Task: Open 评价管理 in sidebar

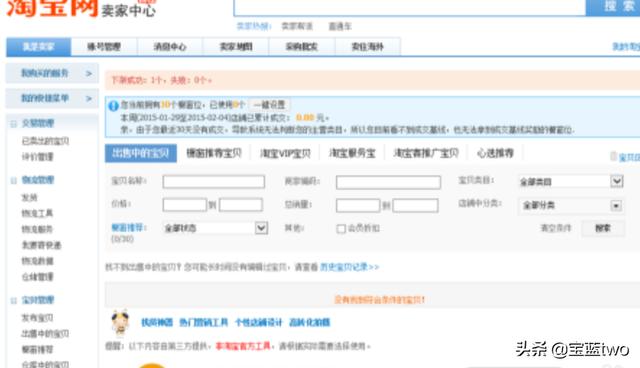Action: pyautogui.click(x=38, y=157)
